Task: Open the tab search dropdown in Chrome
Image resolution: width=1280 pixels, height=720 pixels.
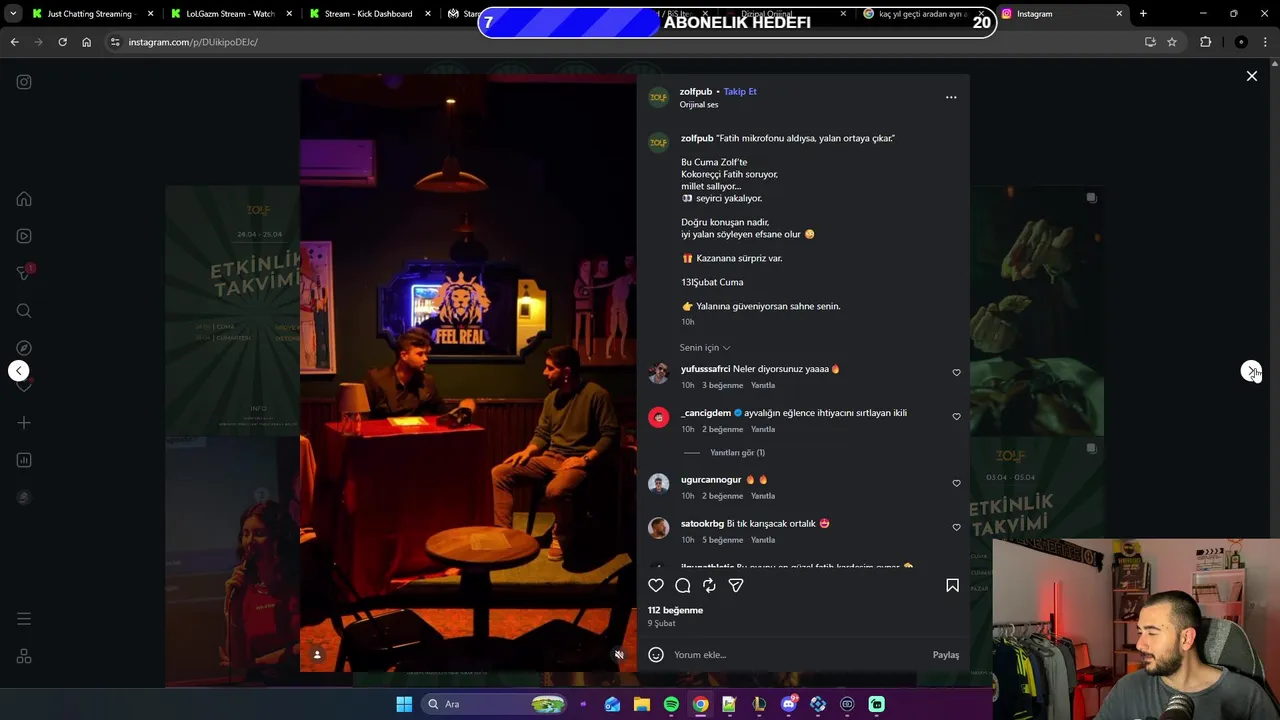Action: (x=13, y=14)
